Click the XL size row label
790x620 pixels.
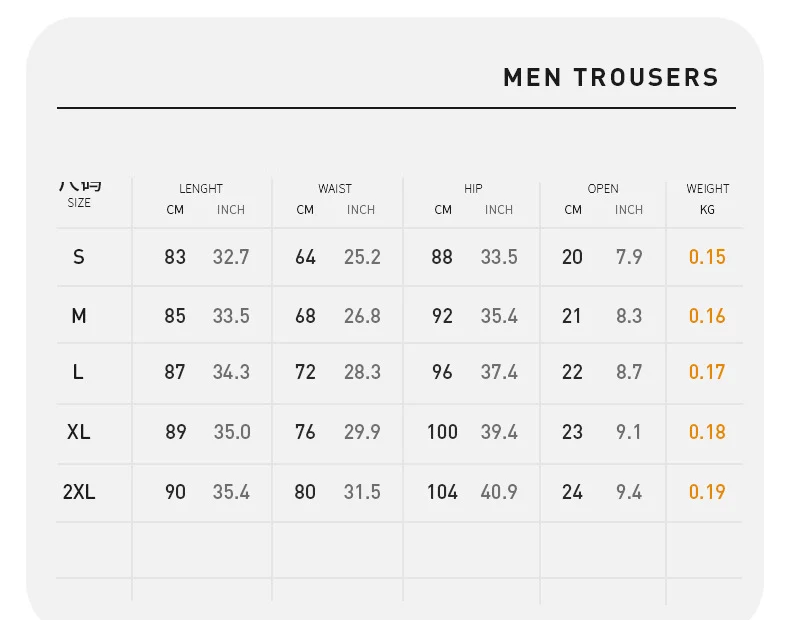click(x=79, y=432)
